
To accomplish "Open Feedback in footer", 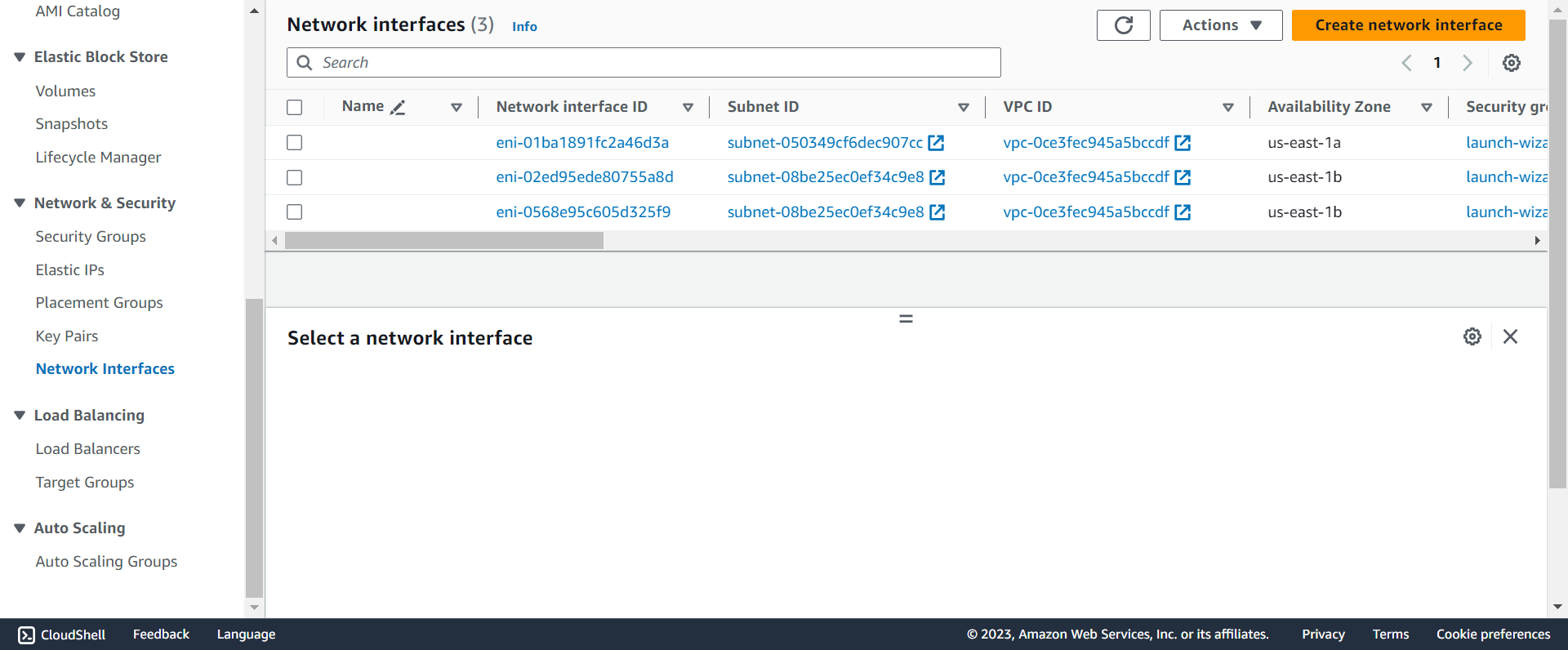I will (161, 634).
